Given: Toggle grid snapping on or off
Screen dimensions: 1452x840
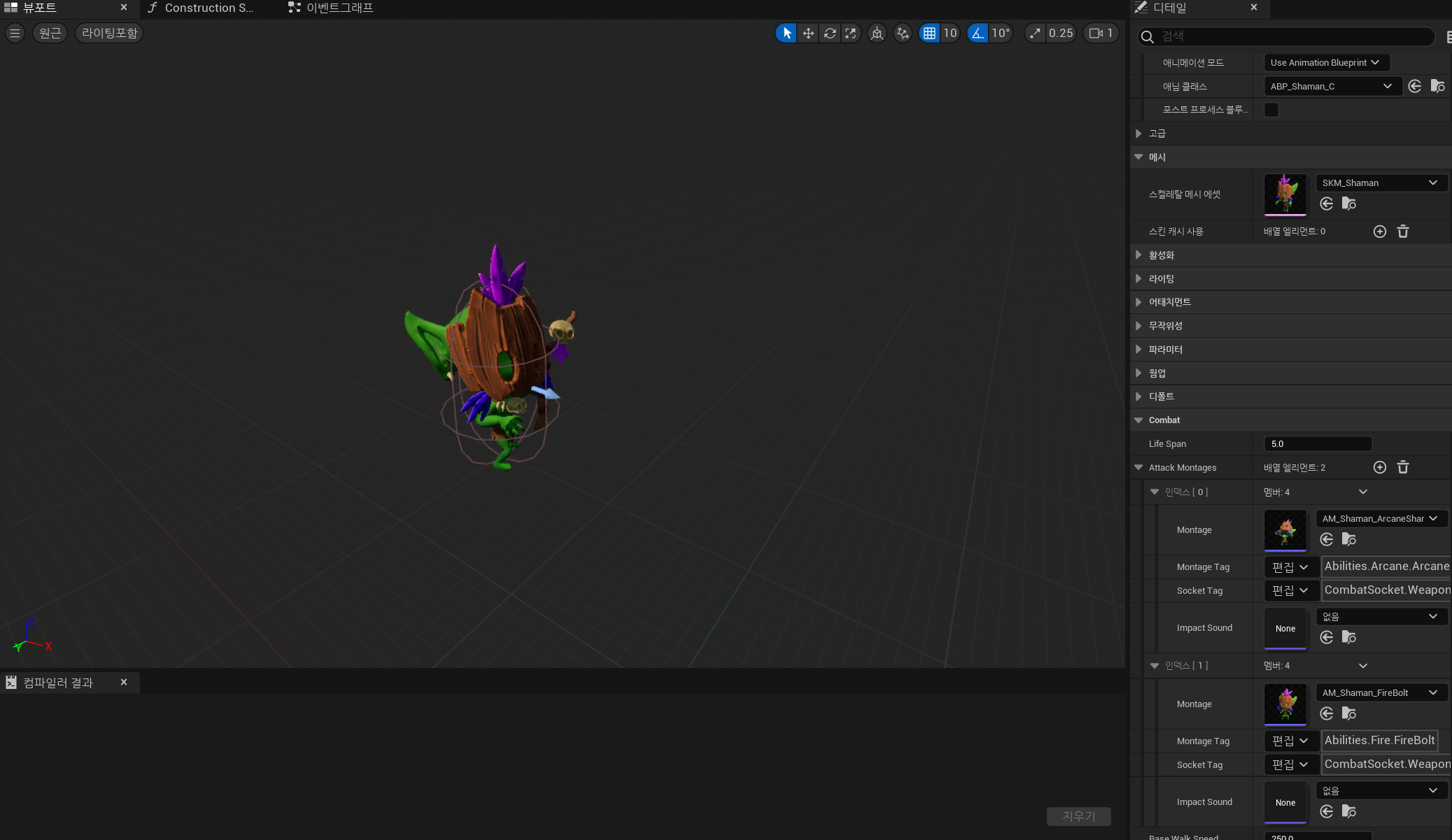Looking at the screenshot, I should [929, 33].
